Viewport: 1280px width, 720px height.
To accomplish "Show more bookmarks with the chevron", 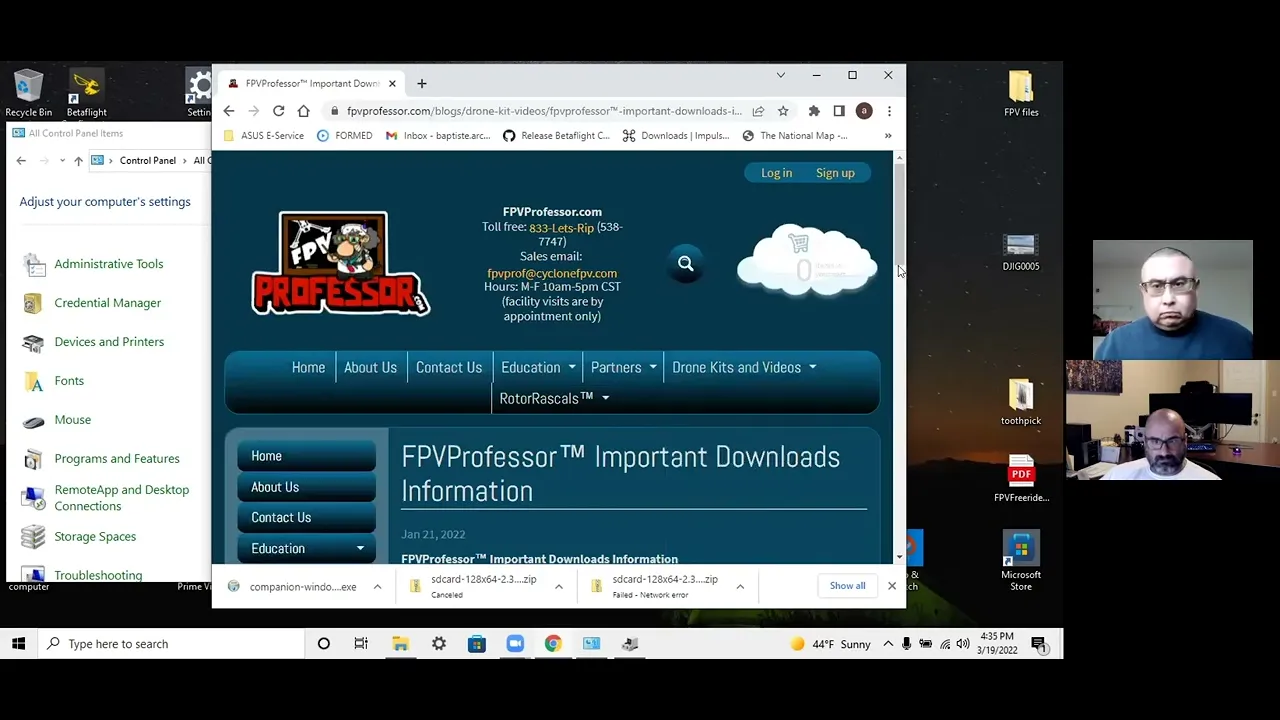I will [x=887, y=136].
